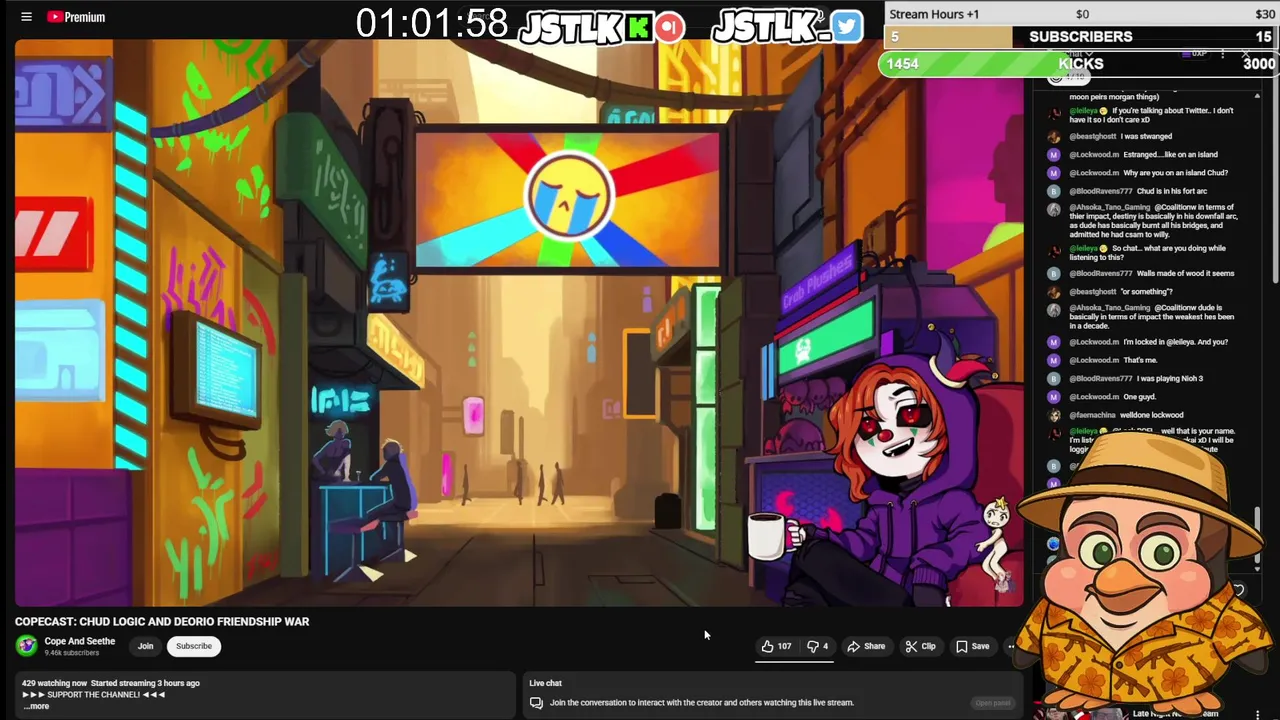
Task: Click the first JSTLK logo text
Action: [571, 28]
